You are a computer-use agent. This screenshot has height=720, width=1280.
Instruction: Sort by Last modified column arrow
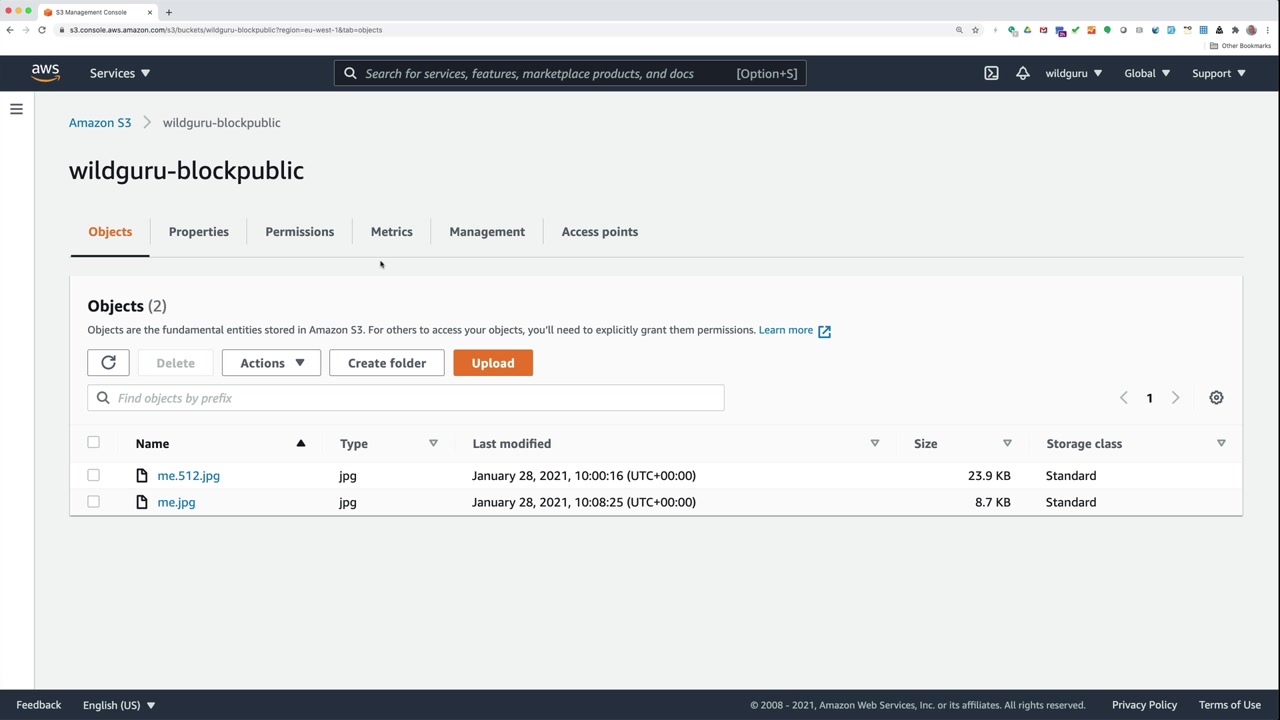[x=874, y=443]
